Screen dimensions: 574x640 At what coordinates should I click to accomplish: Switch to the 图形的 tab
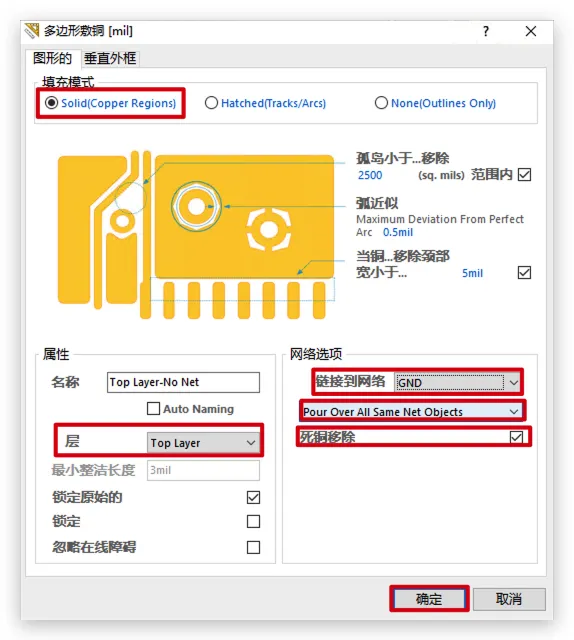point(53,58)
